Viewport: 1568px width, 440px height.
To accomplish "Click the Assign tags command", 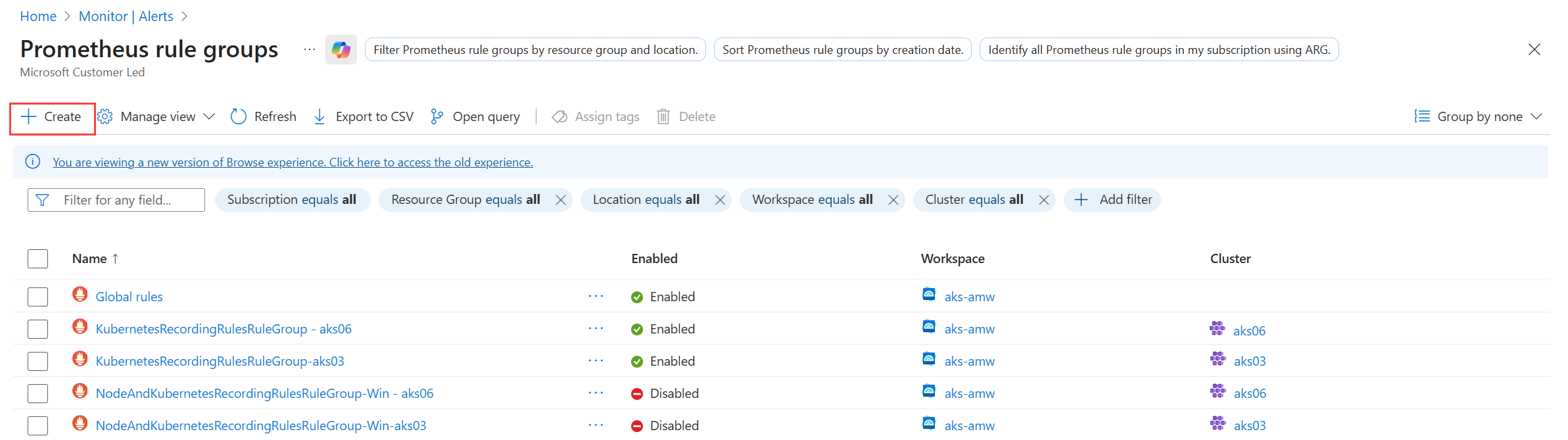I will pyautogui.click(x=596, y=117).
